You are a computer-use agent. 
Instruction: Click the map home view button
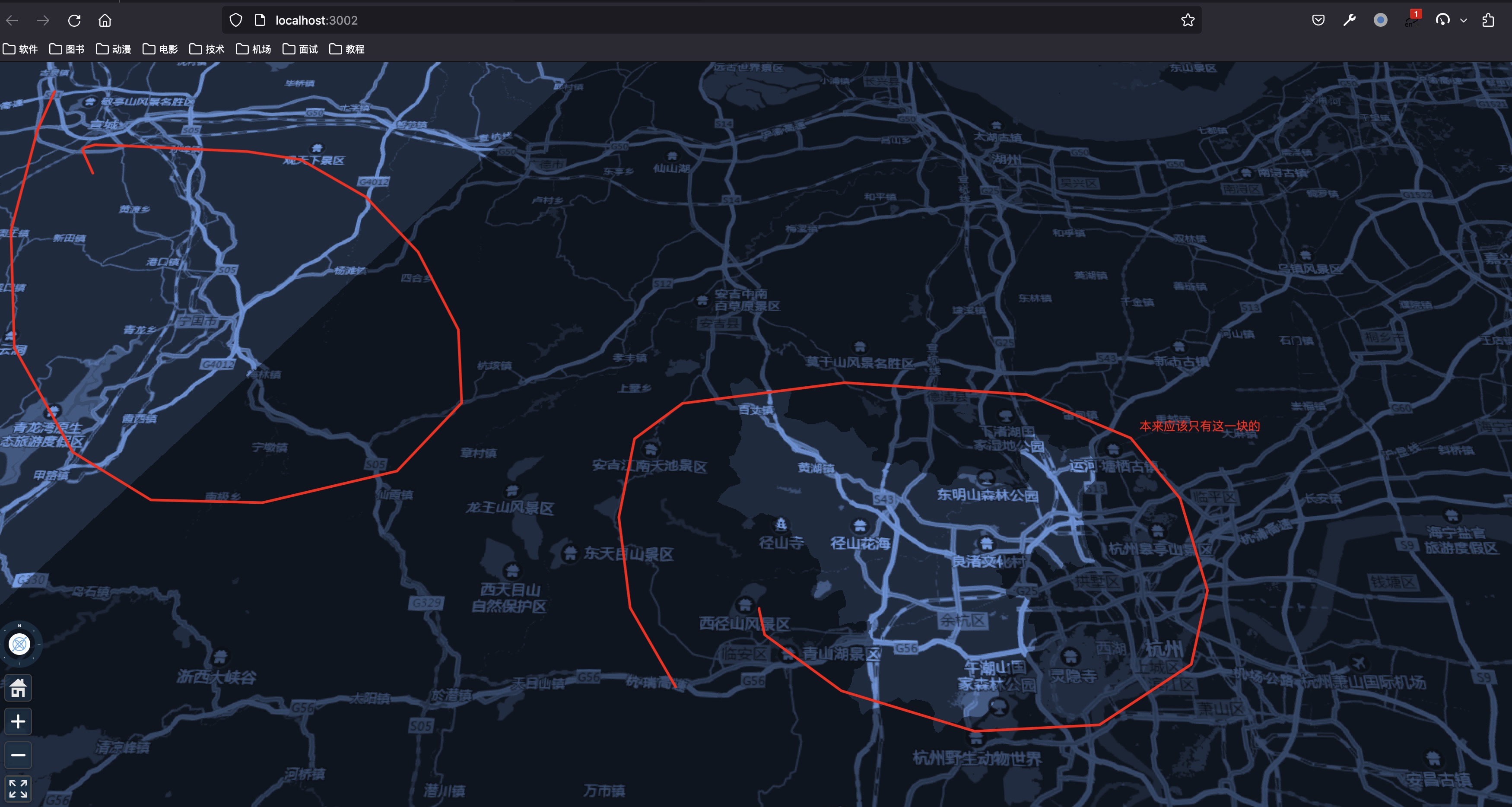click(x=18, y=687)
